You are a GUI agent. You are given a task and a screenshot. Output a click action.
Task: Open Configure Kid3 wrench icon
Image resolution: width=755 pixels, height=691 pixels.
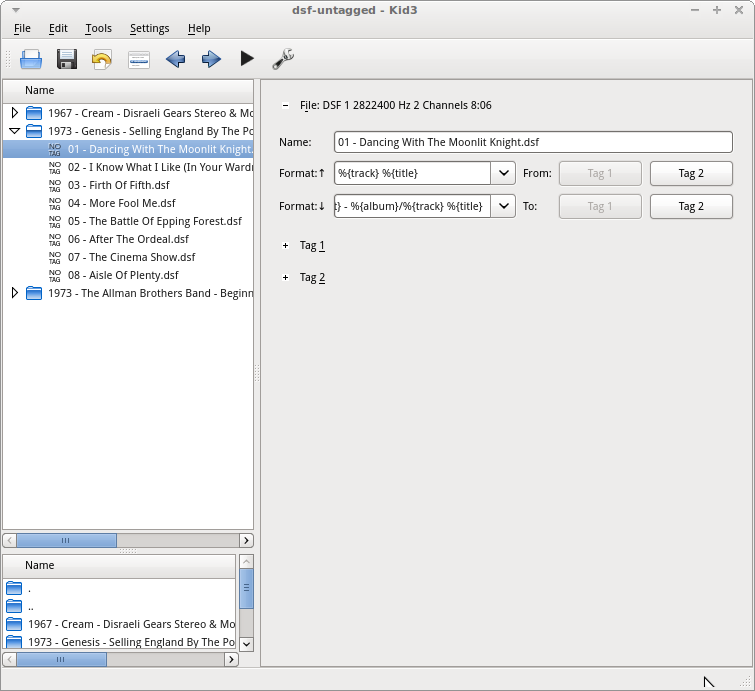coord(283,59)
